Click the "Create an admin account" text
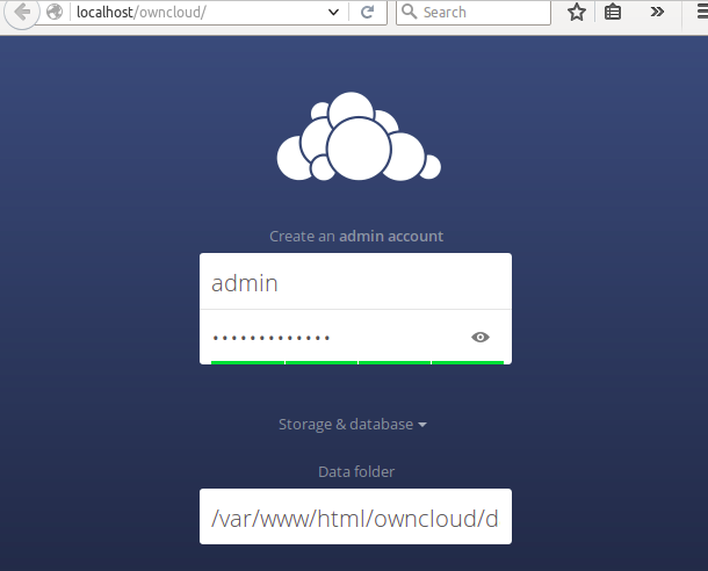 click(x=356, y=236)
